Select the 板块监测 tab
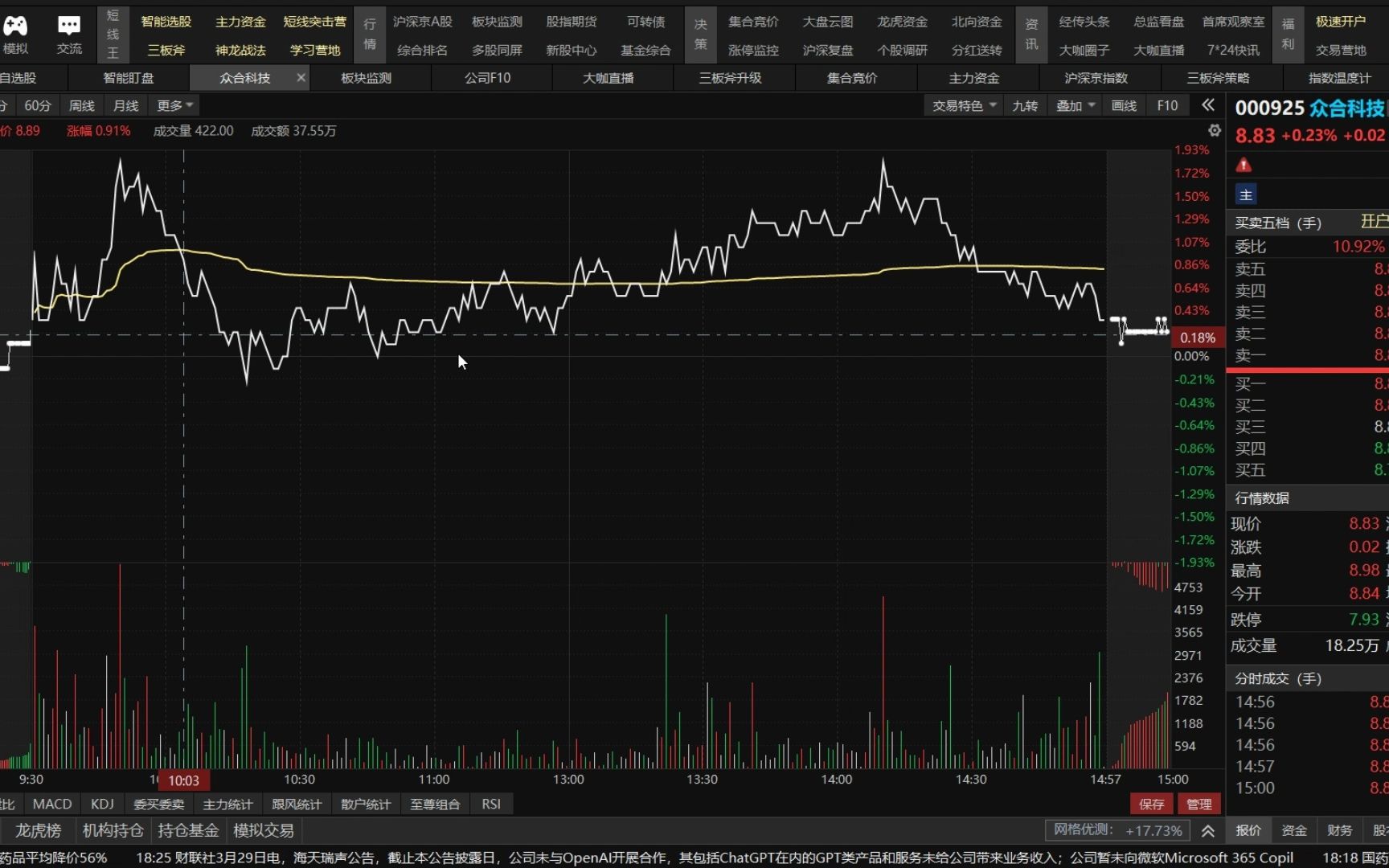Viewport: 1389px width, 868px height. click(366, 78)
